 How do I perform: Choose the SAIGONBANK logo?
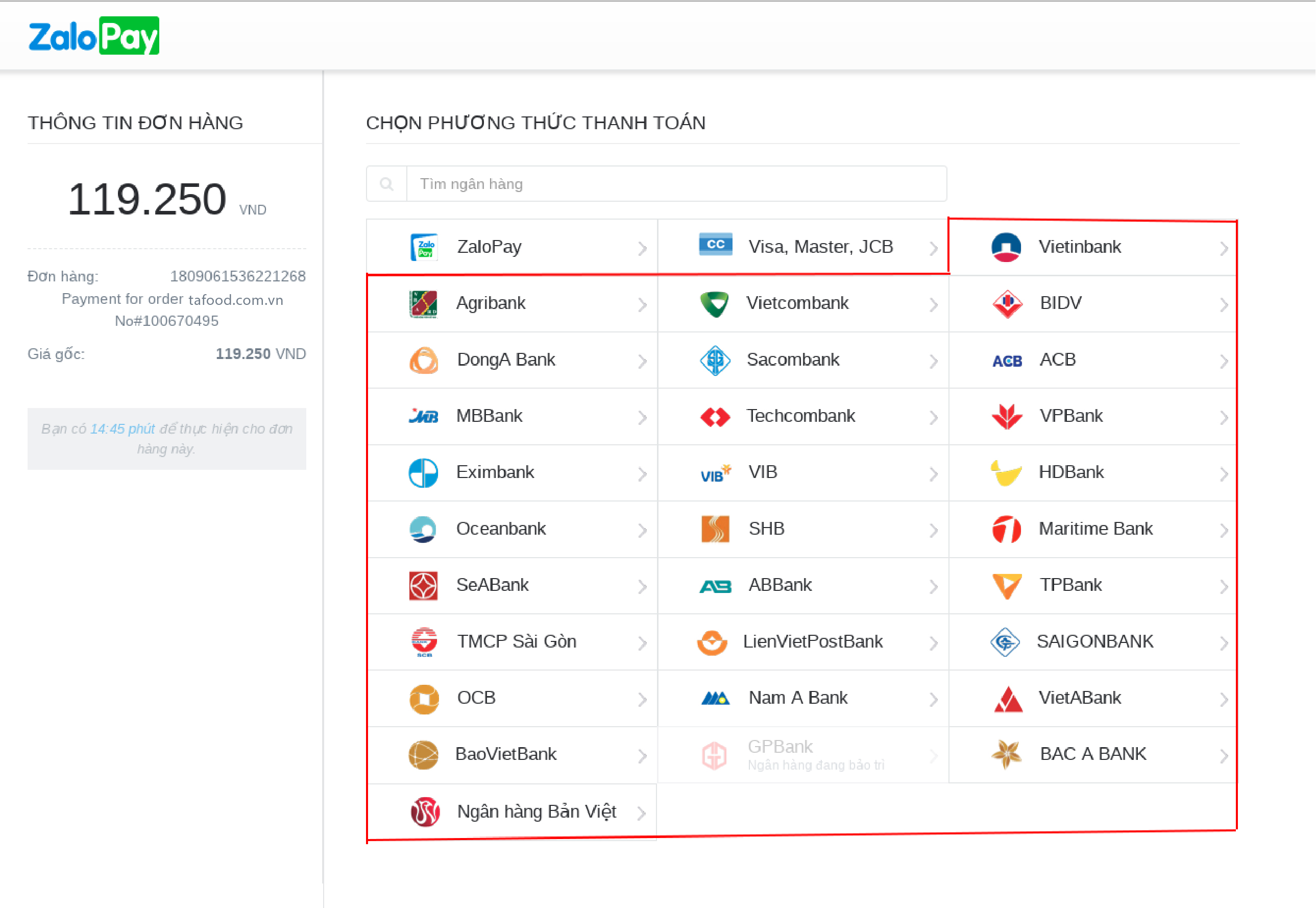1005,642
